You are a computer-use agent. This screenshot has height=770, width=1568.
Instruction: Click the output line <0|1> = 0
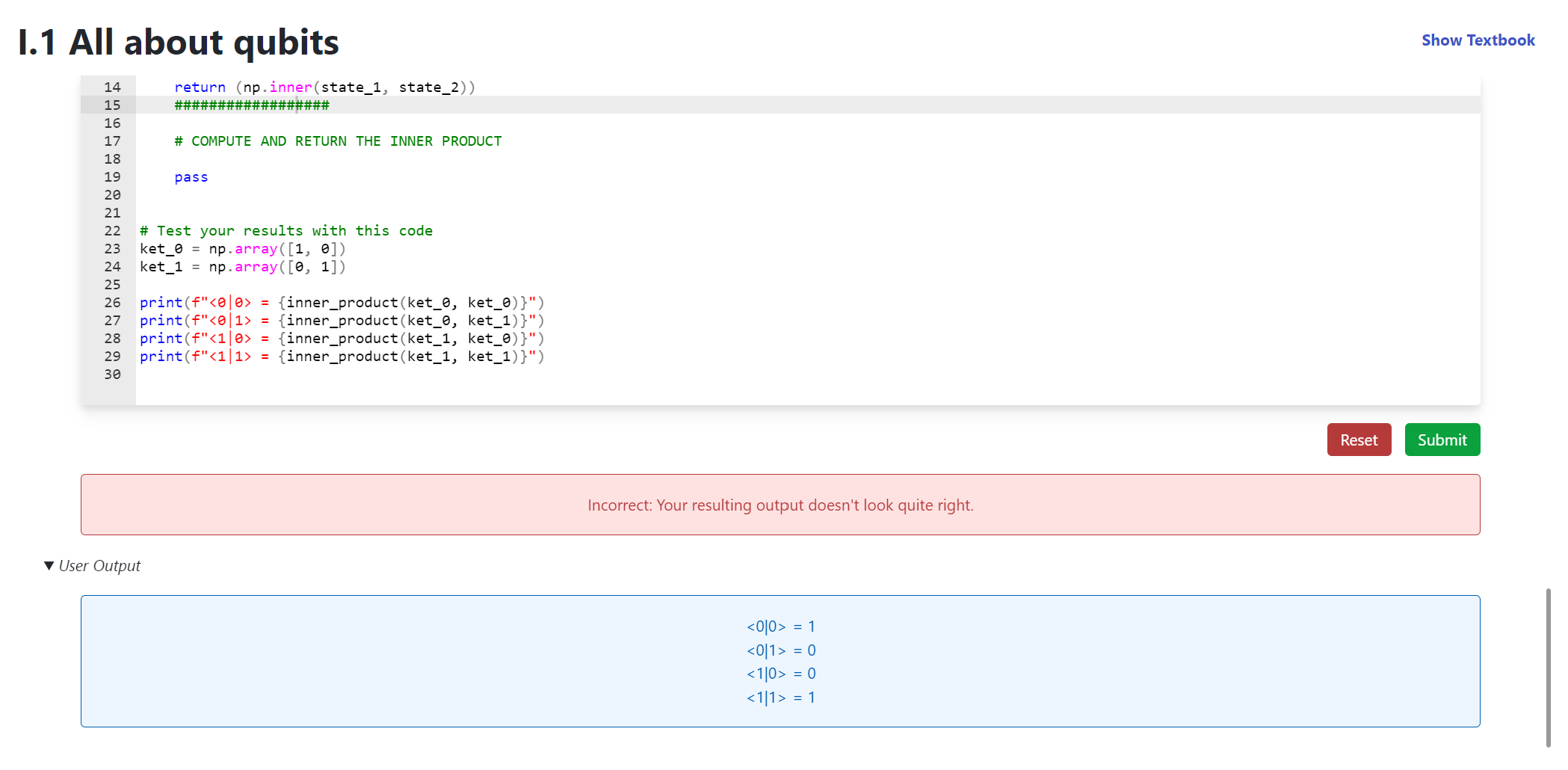pos(780,650)
